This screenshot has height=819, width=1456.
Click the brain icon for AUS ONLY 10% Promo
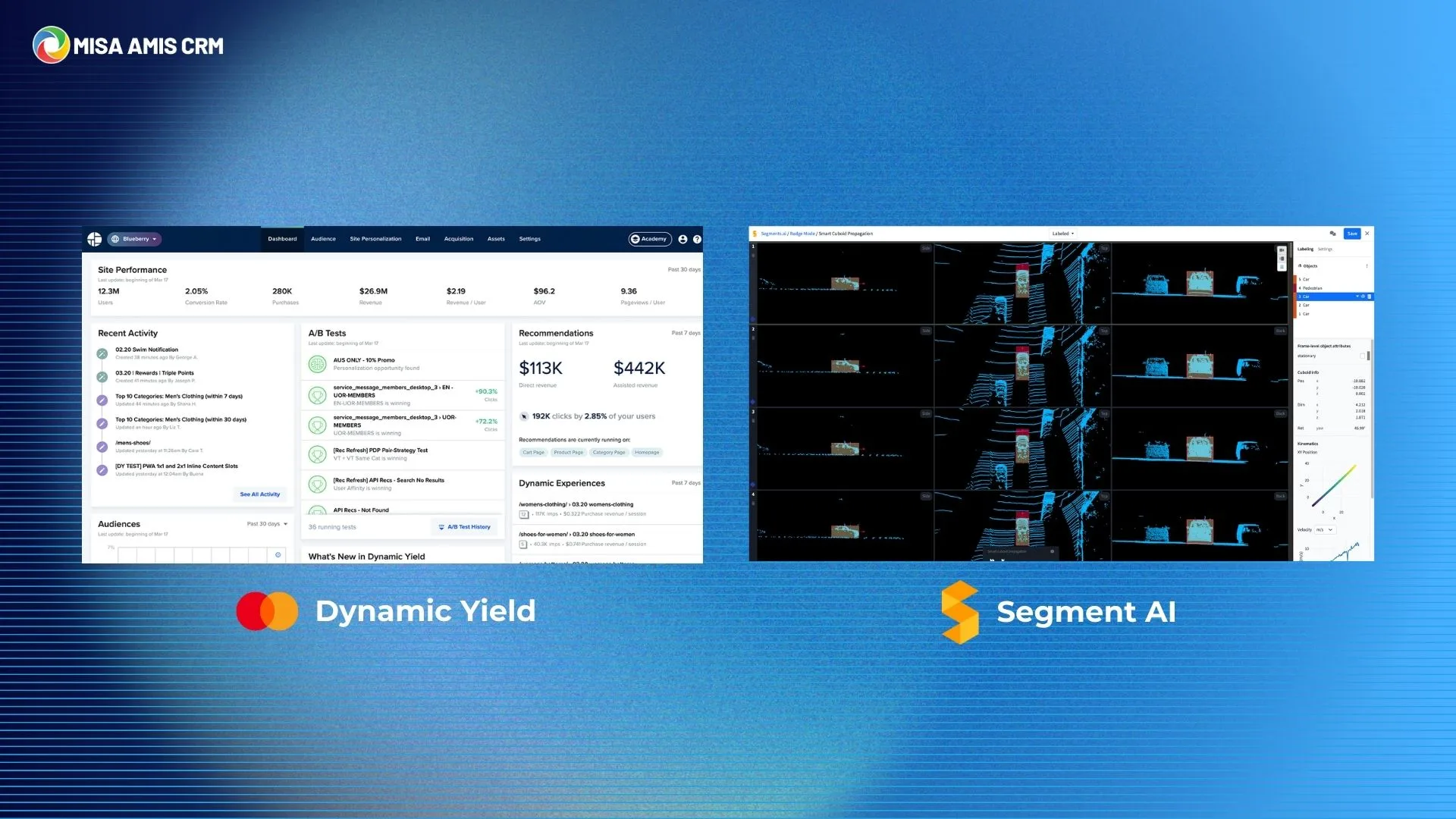[x=317, y=364]
